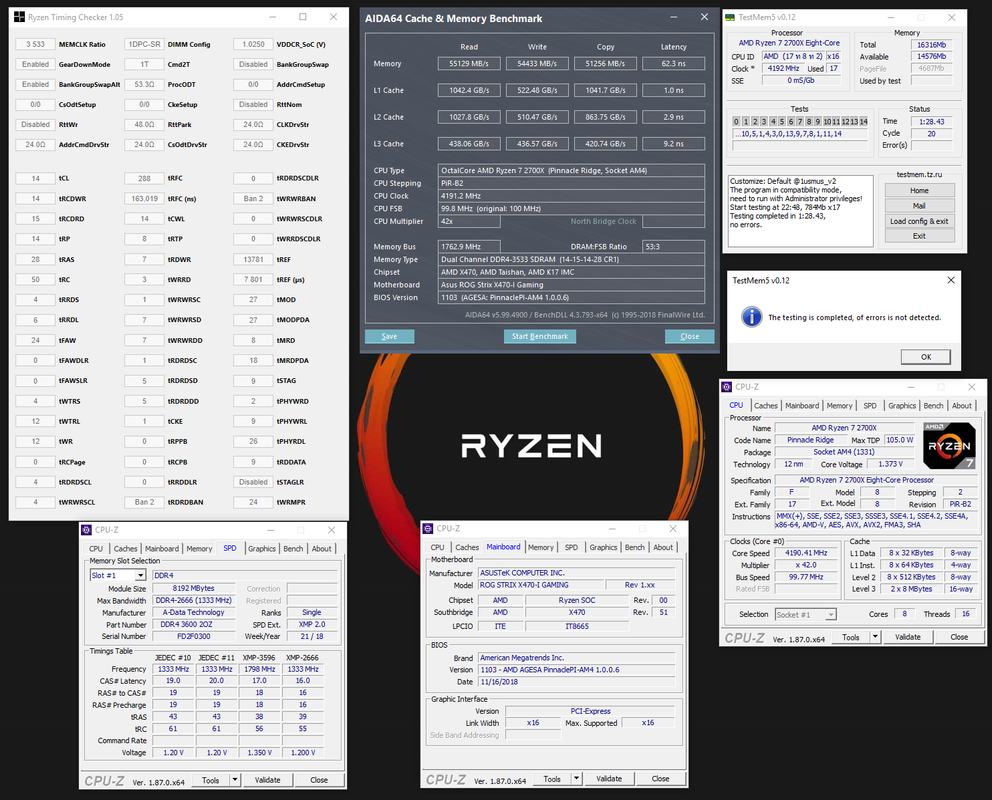Open the Slot #1 dropdown in CPU-Z SPD
992x800 pixels.
(x=140, y=575)
